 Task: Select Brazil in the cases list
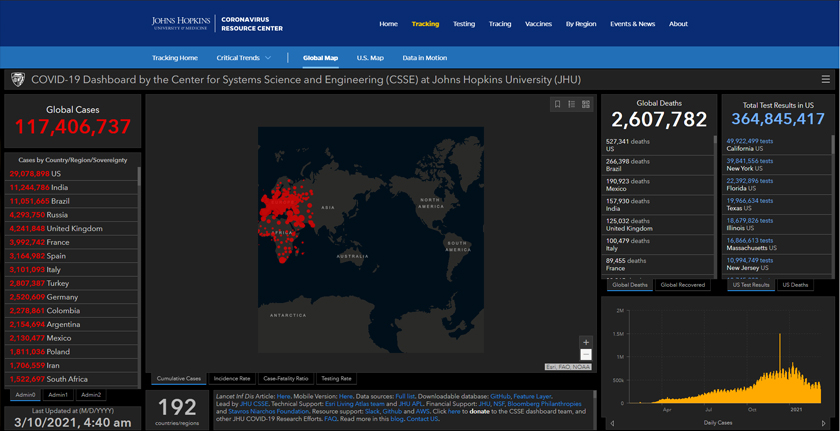coord(71,201)
